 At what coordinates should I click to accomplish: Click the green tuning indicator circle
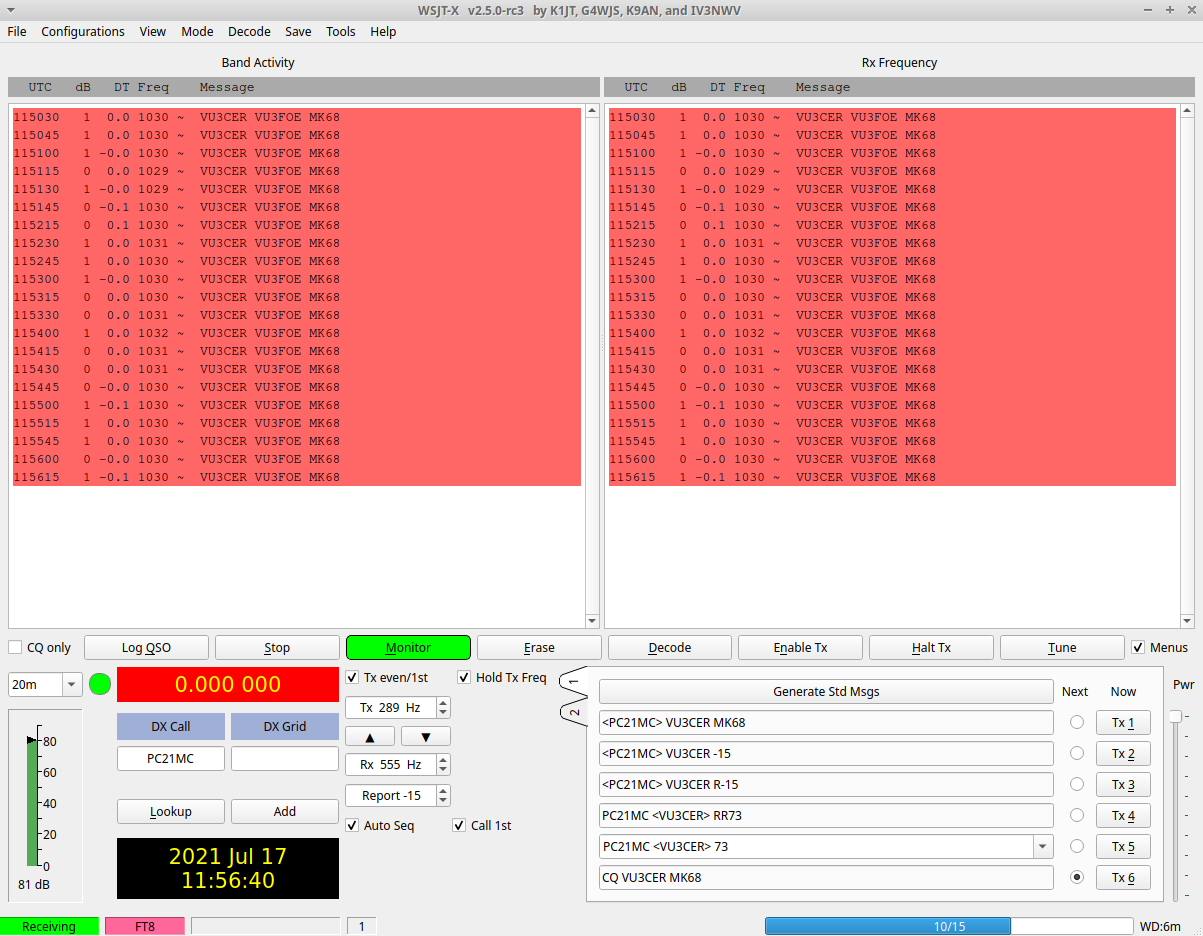tap(100, 685)
